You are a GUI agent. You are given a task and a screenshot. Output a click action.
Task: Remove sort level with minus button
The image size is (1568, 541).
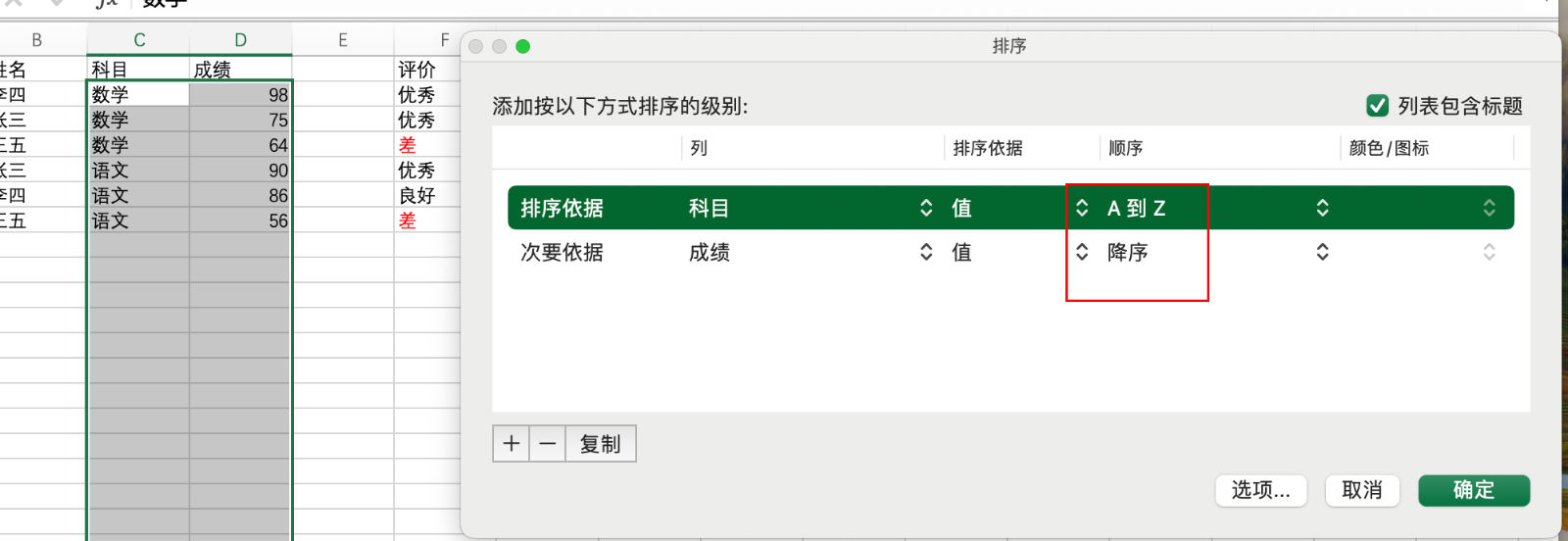(x=548, y=444)
